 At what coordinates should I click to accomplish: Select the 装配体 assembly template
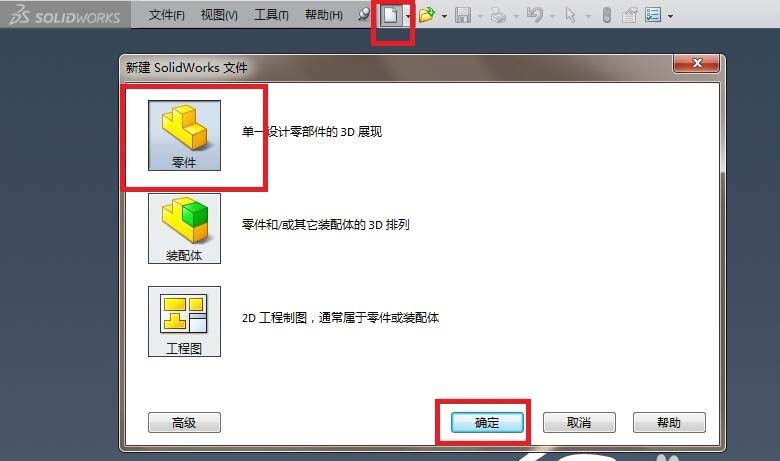tap(184, 228)
